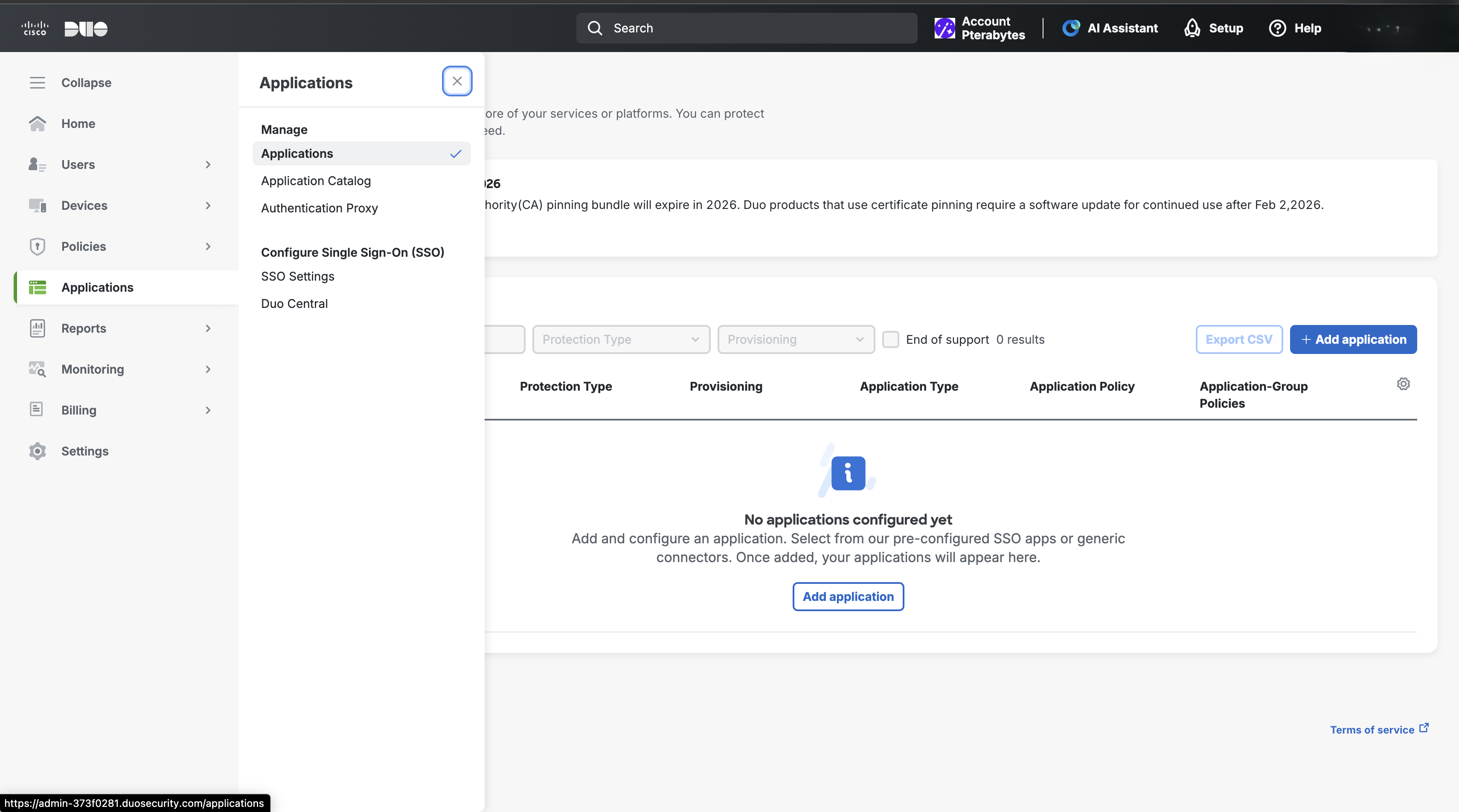Image resolution: width=1459 pixels, height=812 pixels.
Task: Click the Home house icon
Action: click(38, 123)
